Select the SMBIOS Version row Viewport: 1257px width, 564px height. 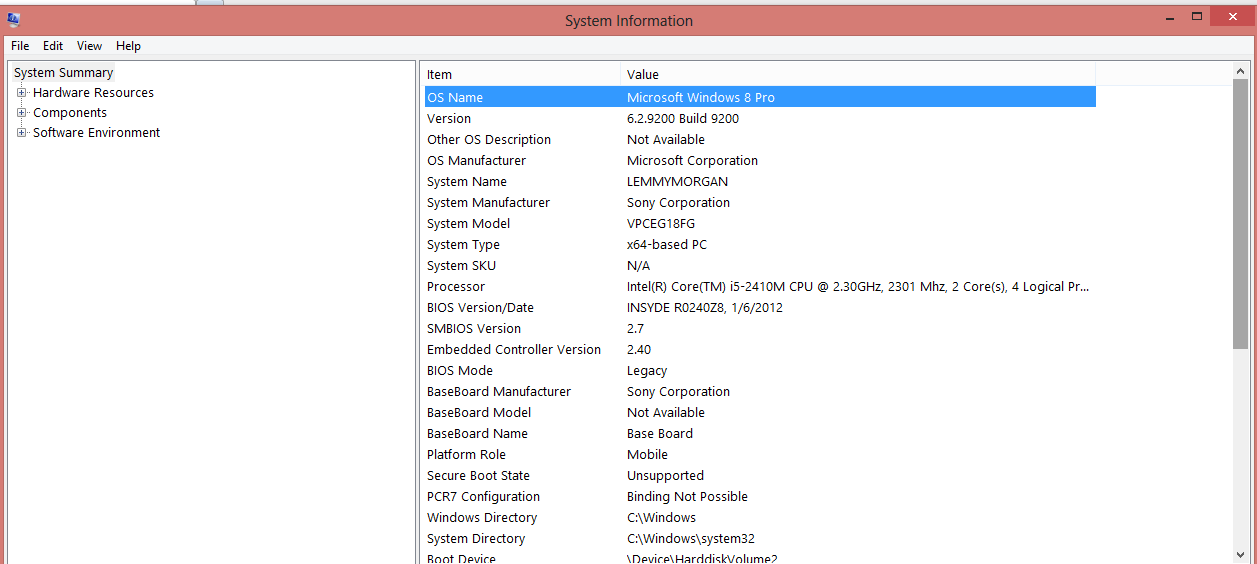[759, 328]
